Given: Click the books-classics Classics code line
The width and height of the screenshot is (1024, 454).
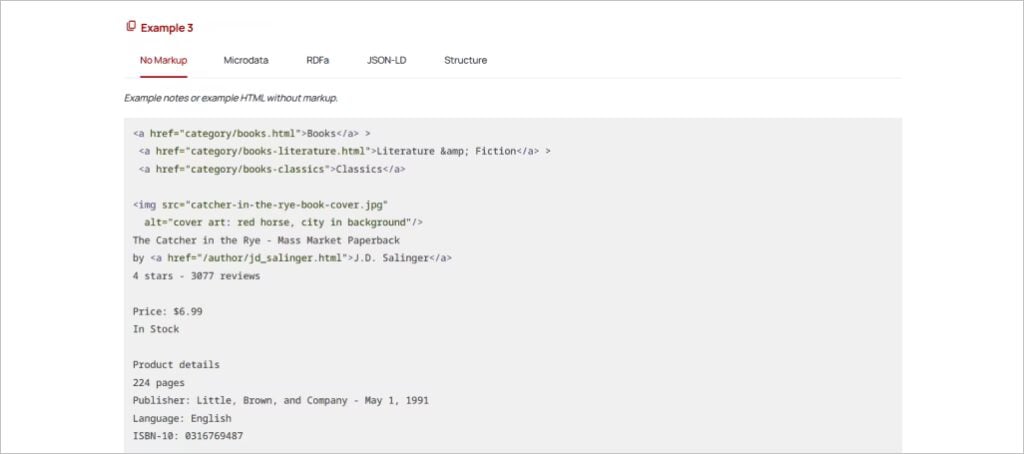Looking at the screenshot, I should 272,169.
